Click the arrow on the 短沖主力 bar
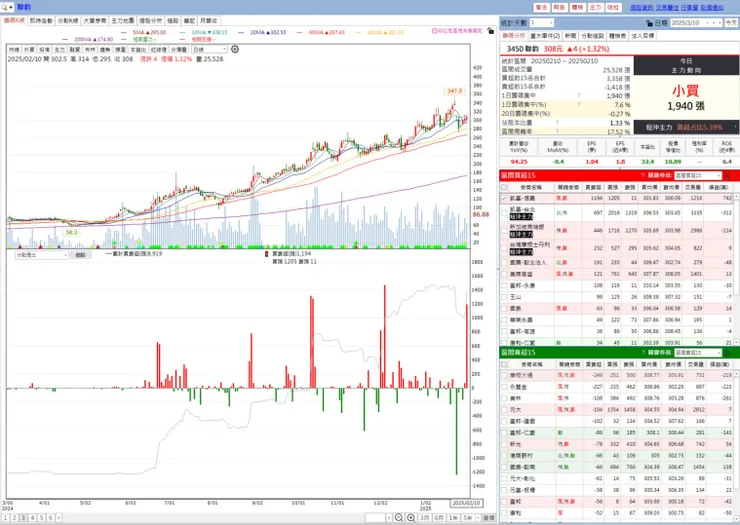Screen dimensions: 740x525 pyautogui.click(x=735, y=127)
